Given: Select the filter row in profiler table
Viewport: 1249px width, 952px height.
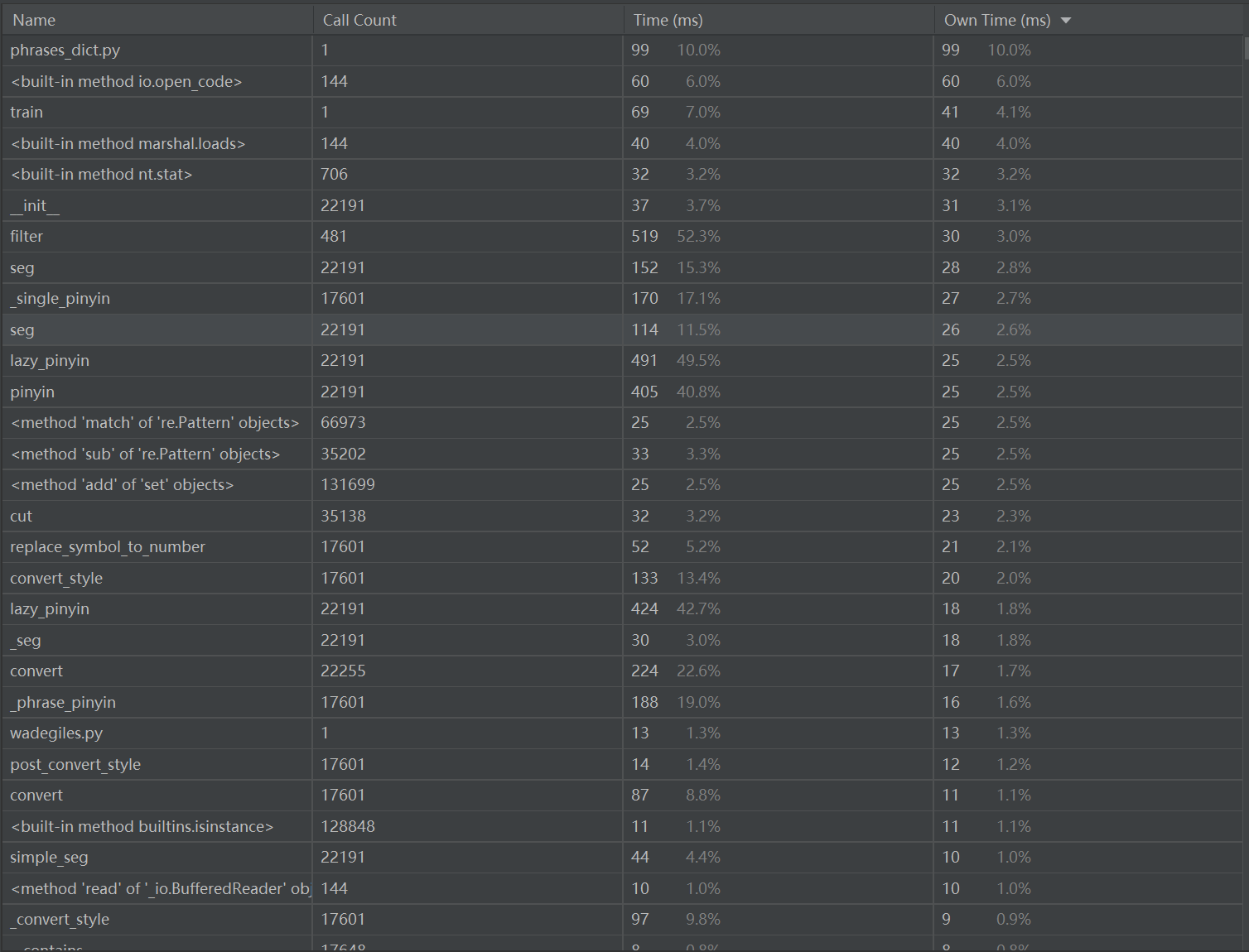Looking at the screenshot, I should click(x=27, y=237).
